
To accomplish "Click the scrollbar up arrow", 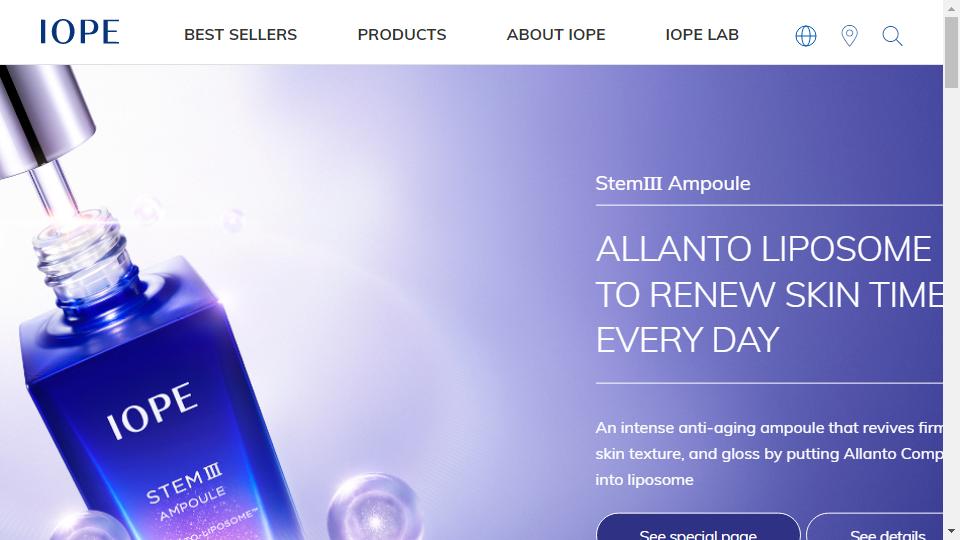I will click(x=951, y=7).
